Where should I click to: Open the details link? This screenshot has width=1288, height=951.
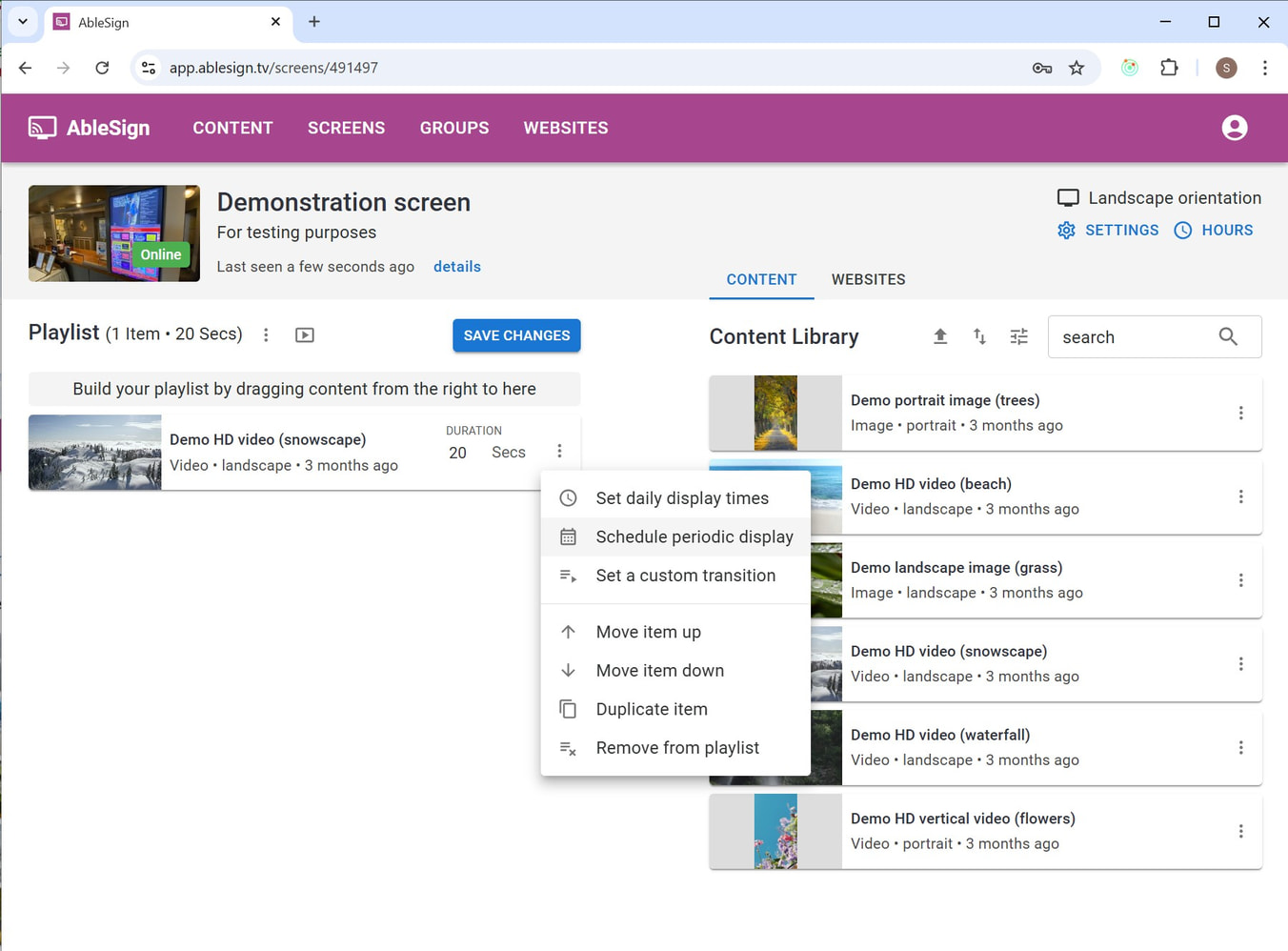(456, 267)
